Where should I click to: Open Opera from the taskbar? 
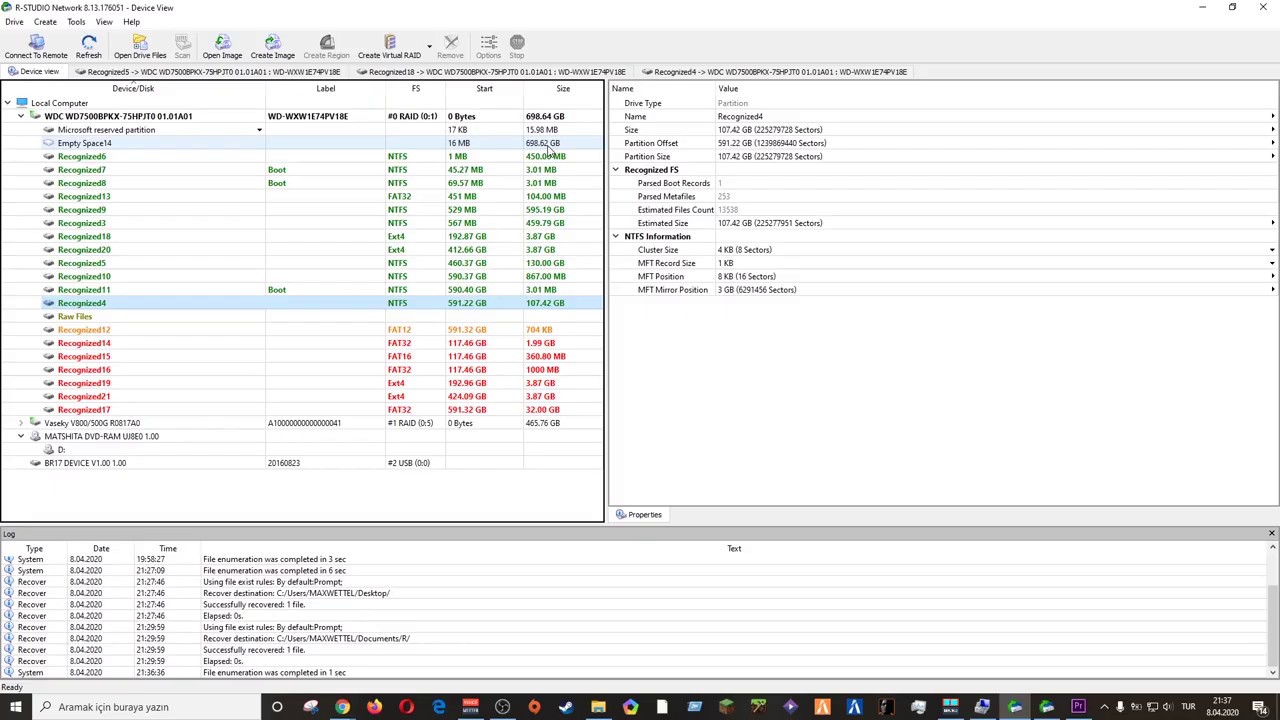[406, 707]
